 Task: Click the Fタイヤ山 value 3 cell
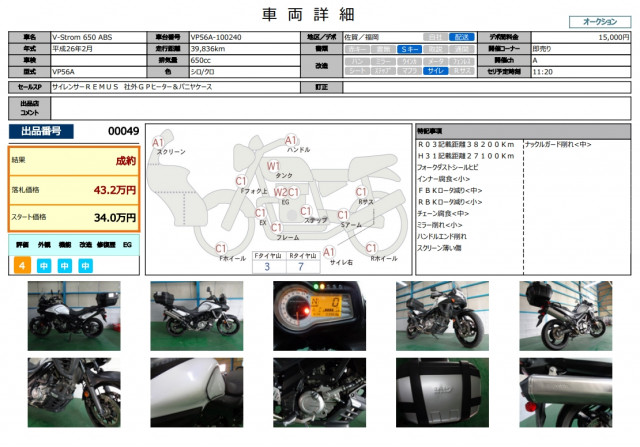266,267
